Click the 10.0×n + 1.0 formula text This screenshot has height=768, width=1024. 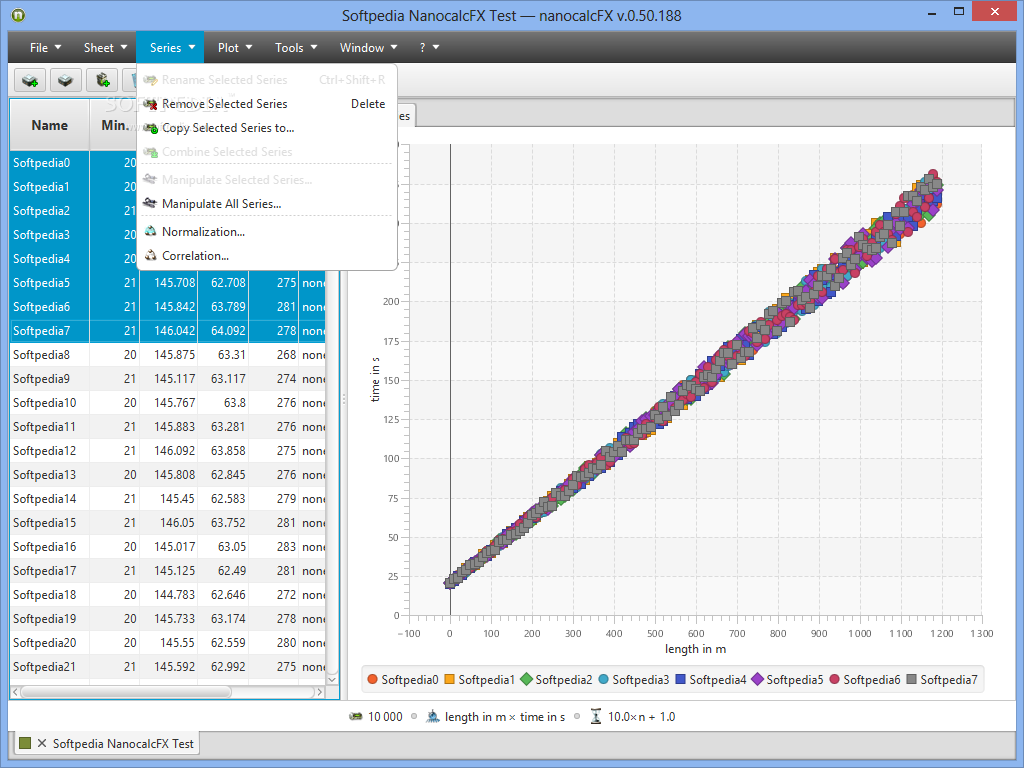pyautogui.click(x=642, y=717)
